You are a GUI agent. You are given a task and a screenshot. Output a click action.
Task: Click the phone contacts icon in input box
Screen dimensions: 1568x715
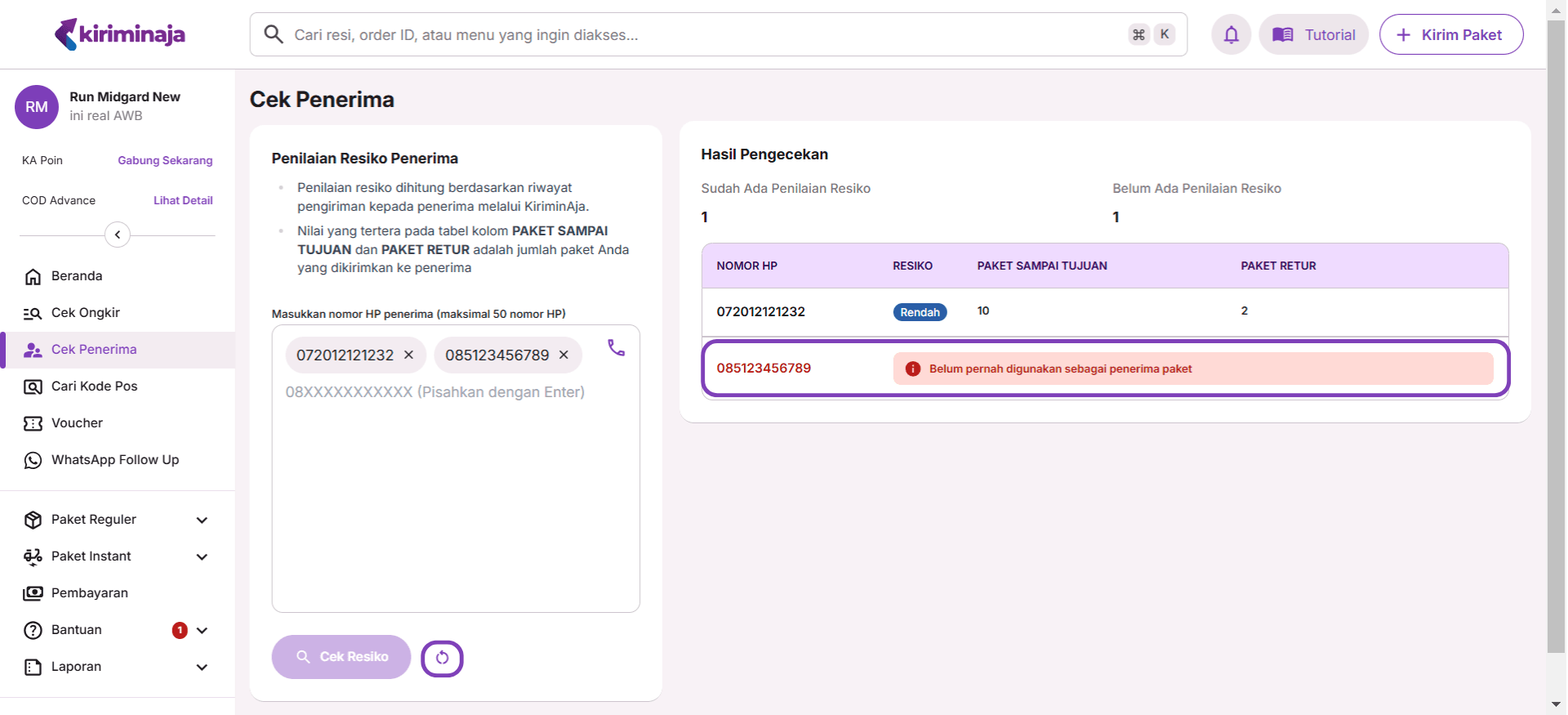pyautogui.click(x=616, y=348)
